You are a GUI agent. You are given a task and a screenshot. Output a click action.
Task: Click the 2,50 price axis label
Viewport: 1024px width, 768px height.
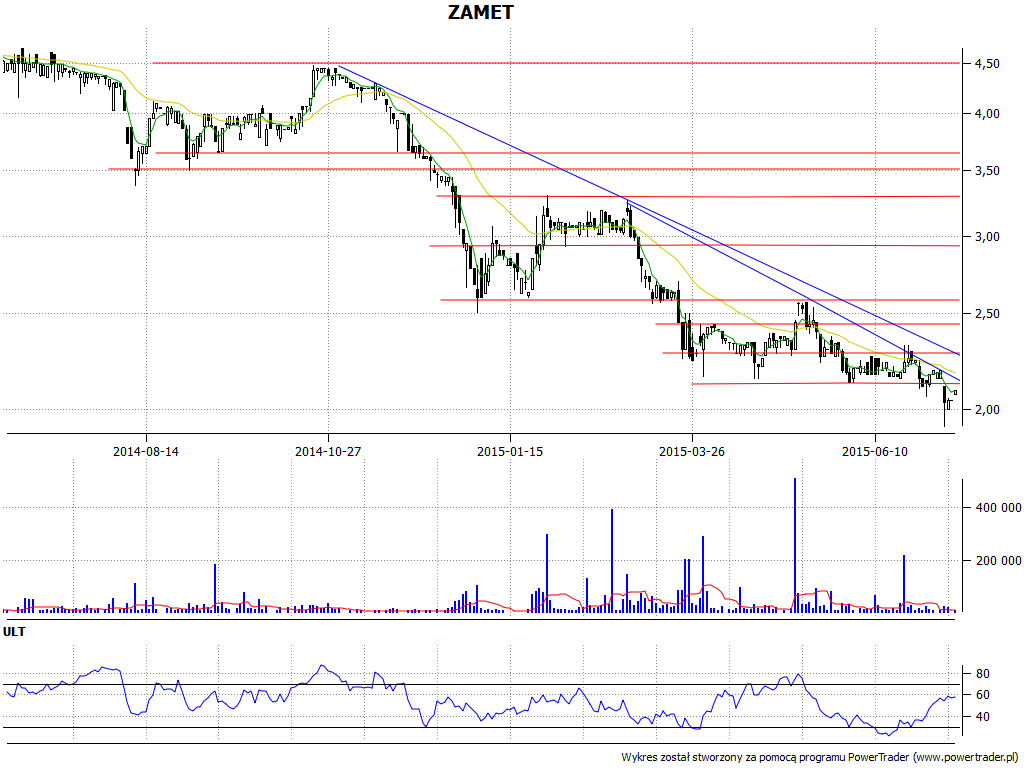click(x=986, y=313)
